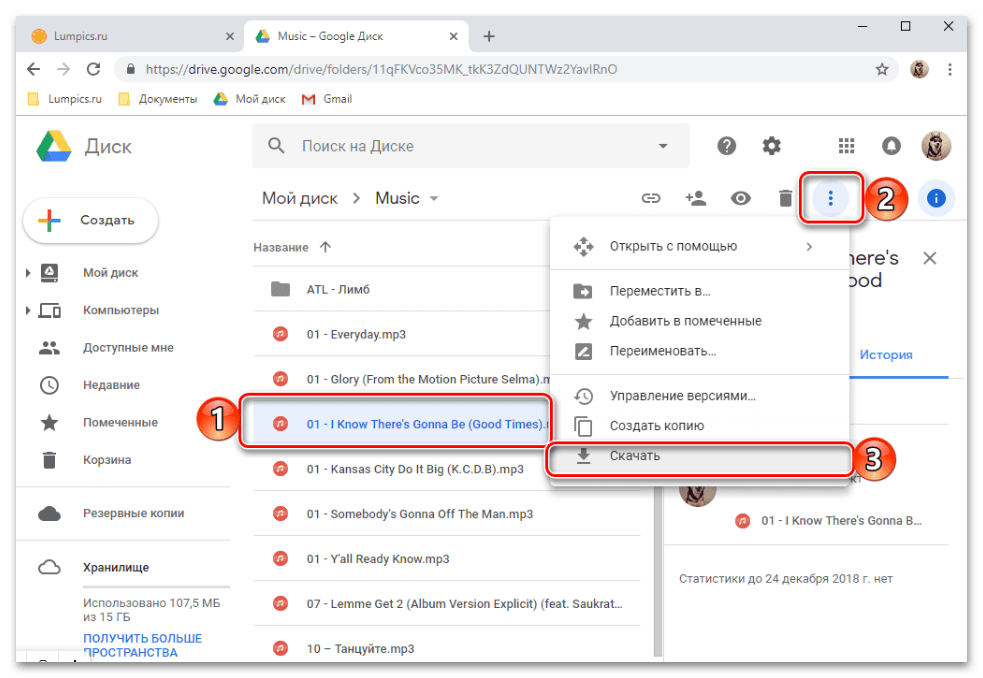Open the Music folder breadcrumb dropdown
Image resolution: width=983 pixels, height=678 pixels.
coord(434,199)
